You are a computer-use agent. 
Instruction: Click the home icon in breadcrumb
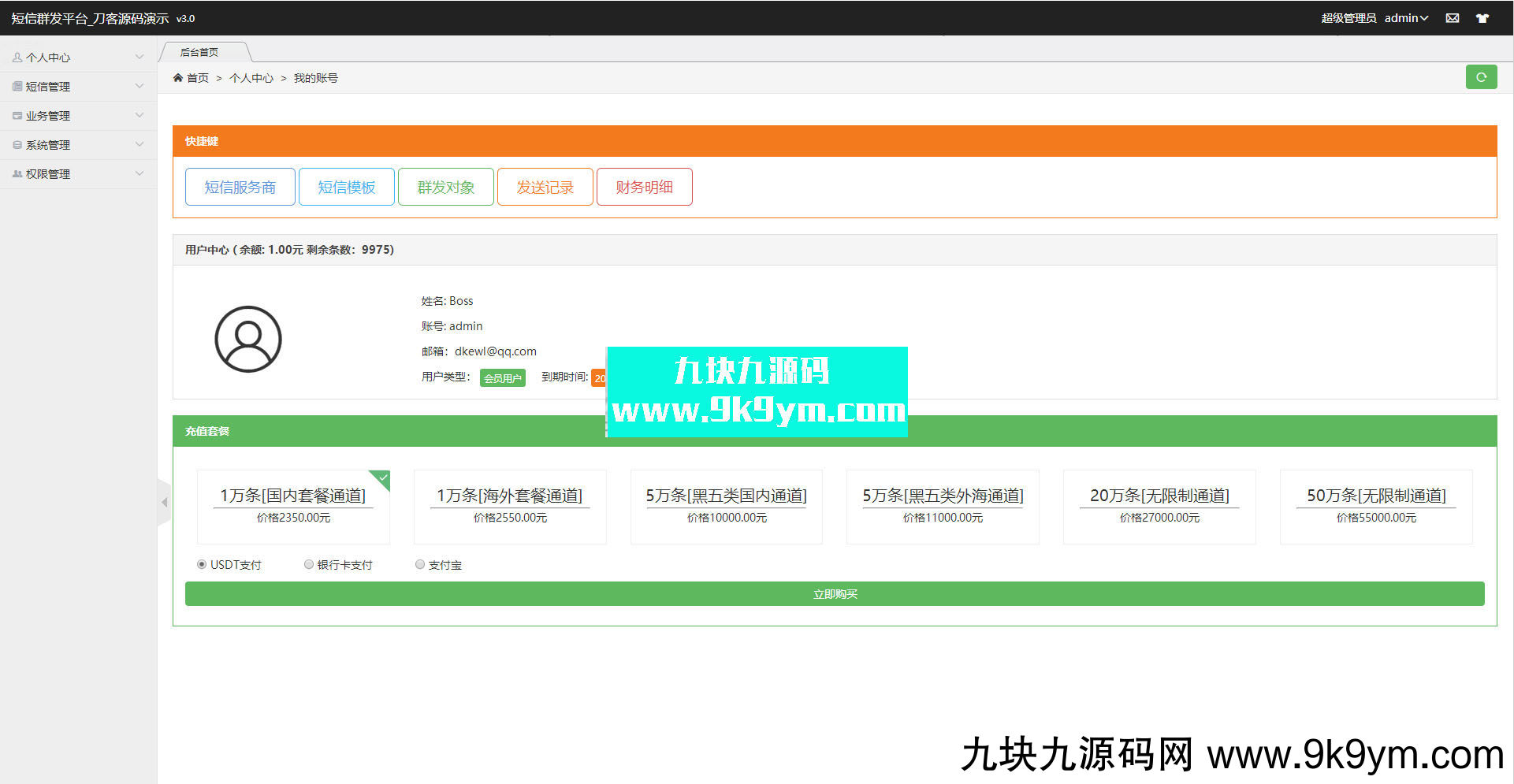[x=178, y=78]
